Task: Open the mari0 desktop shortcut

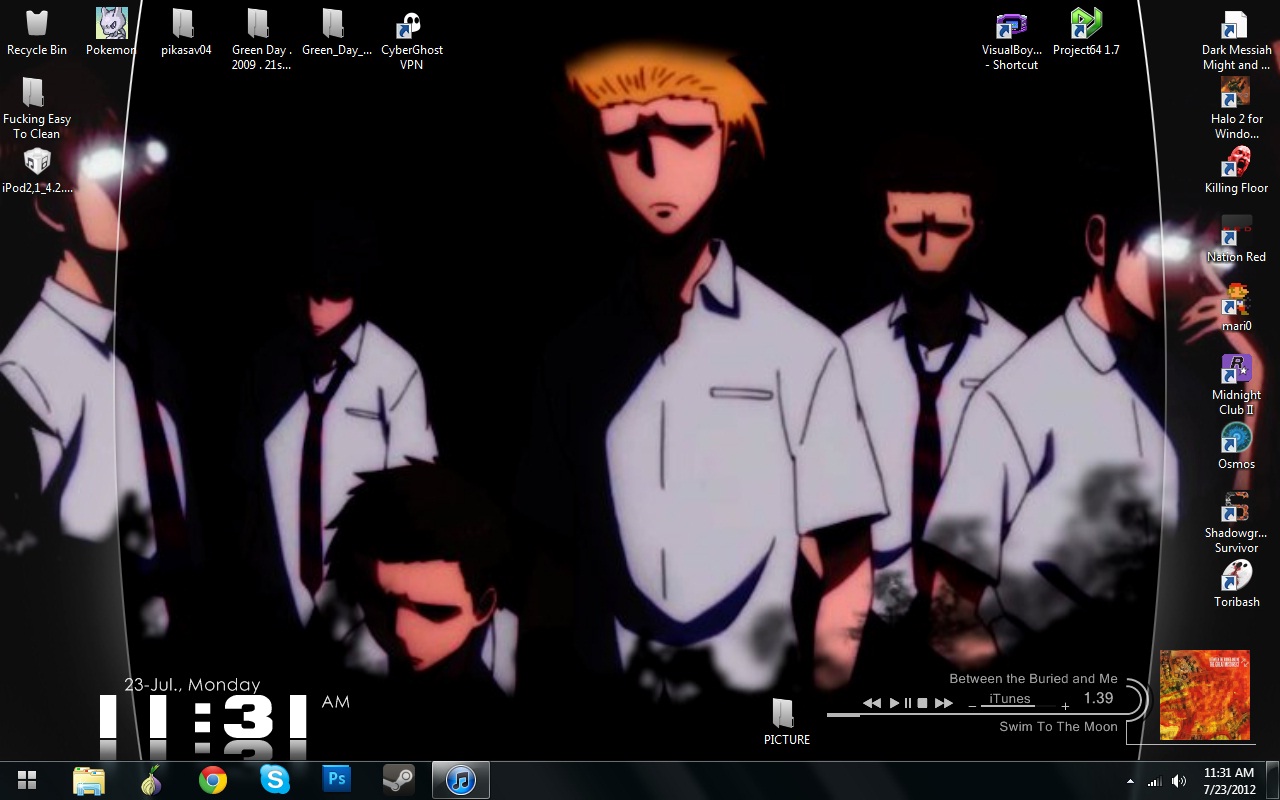Action: tap(1236, 300)
